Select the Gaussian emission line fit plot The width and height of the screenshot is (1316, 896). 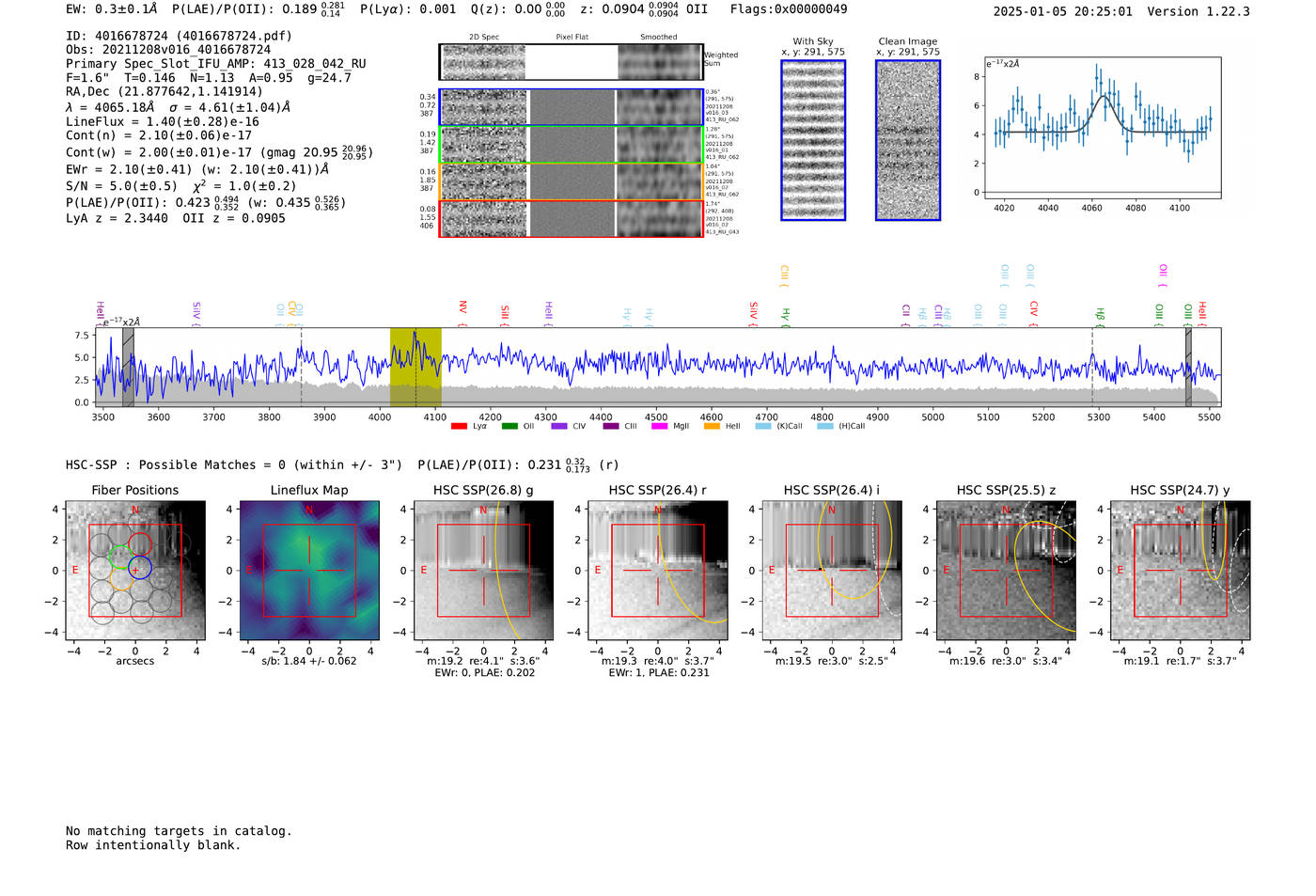coord(1102,128)
